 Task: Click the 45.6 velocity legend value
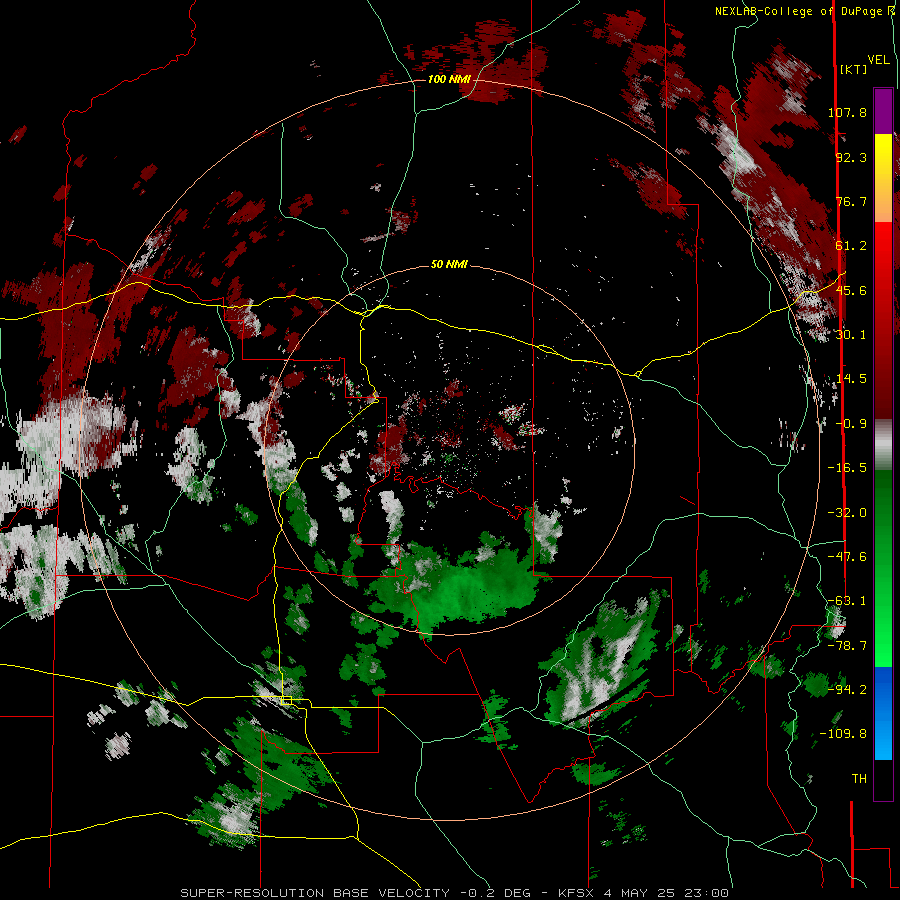coord(851,290)
